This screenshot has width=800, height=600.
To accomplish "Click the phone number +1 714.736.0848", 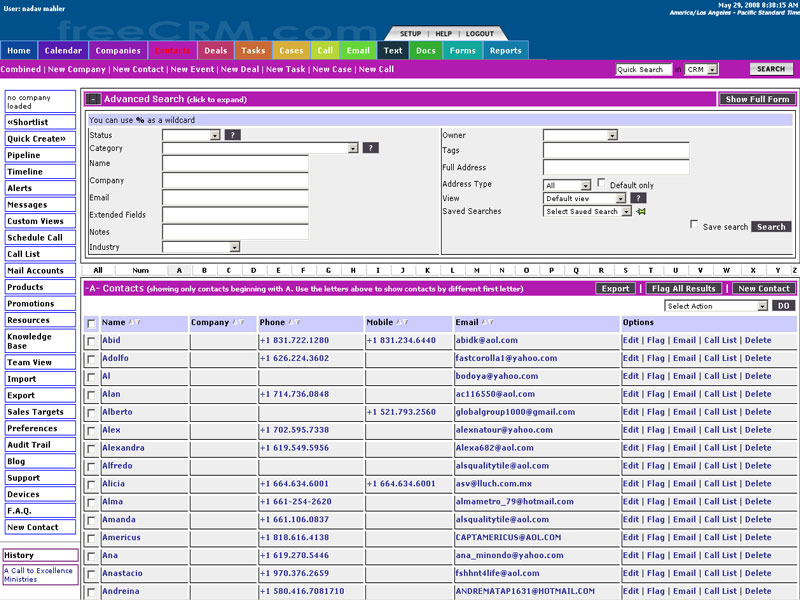I will pos(294,394).
